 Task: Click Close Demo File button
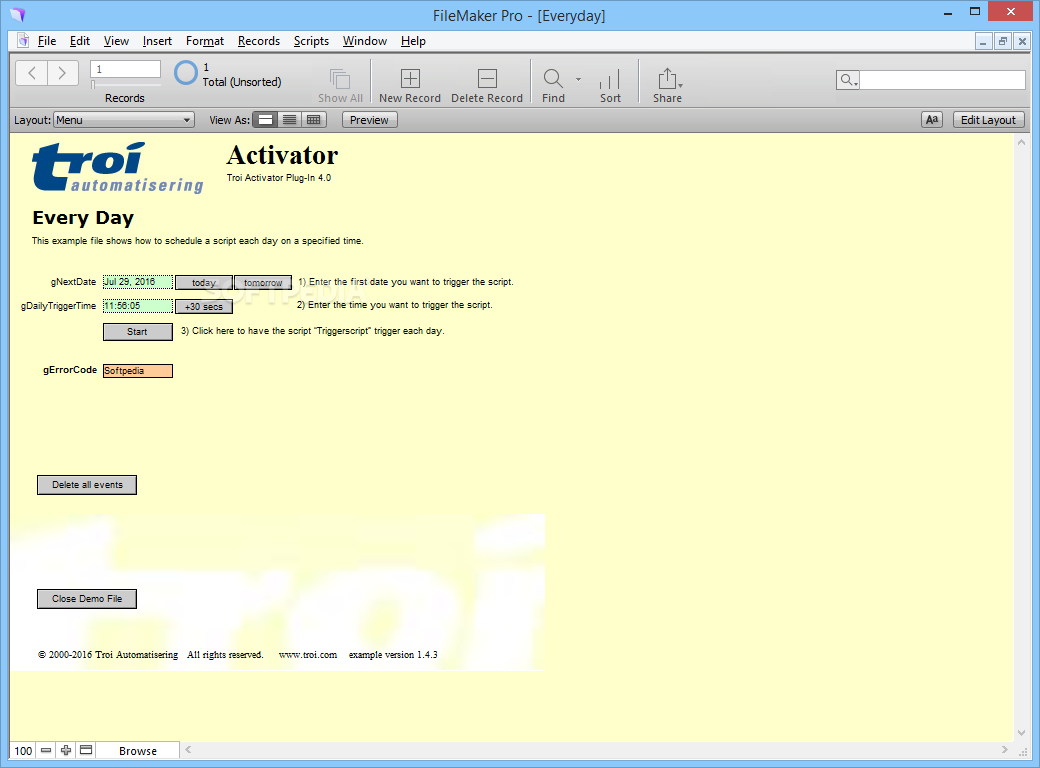[87, 599]
